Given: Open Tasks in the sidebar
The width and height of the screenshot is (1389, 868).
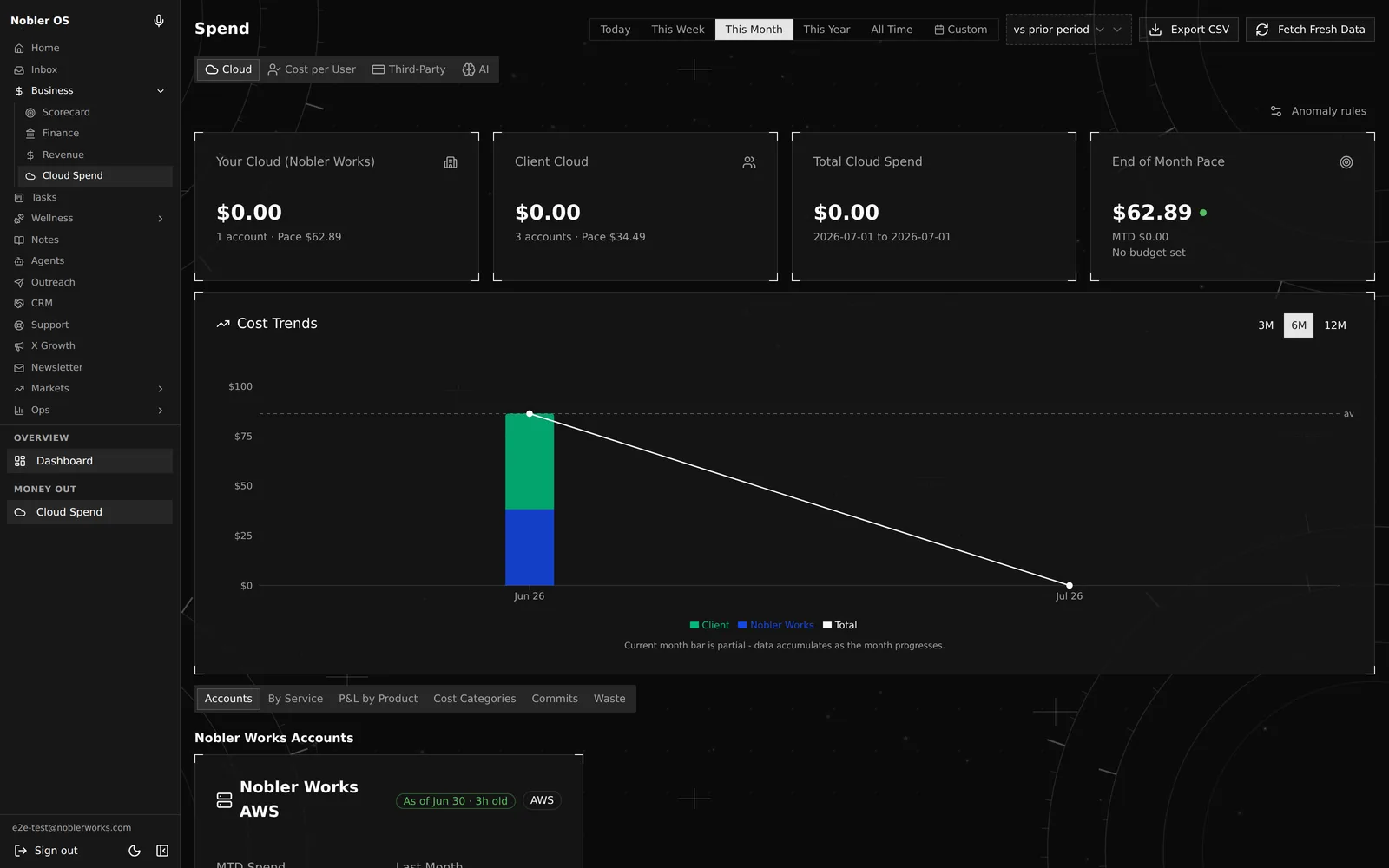Looking at the screenshot, I should coord(89,197).
